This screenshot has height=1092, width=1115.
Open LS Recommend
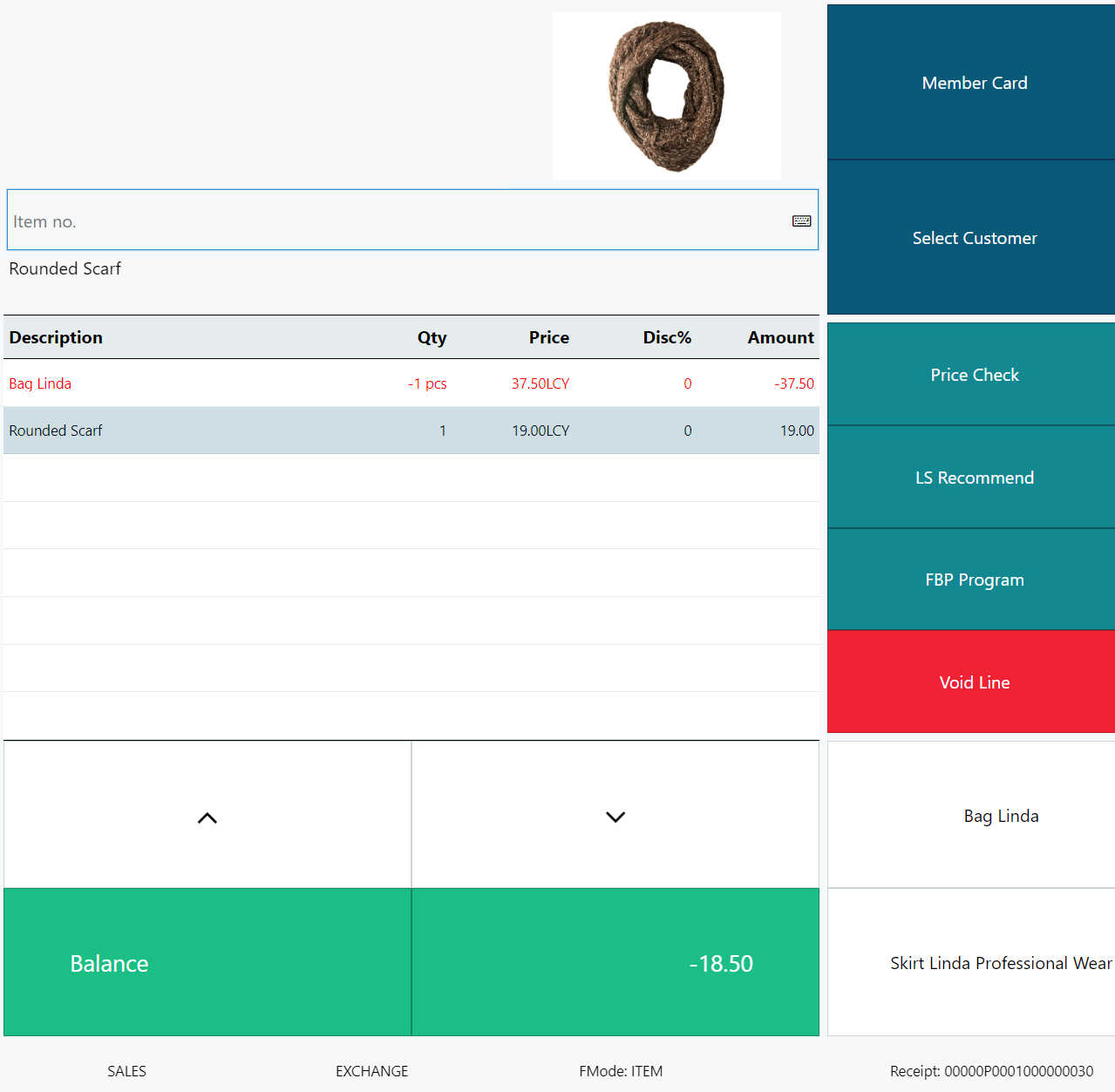click(974, 478)
